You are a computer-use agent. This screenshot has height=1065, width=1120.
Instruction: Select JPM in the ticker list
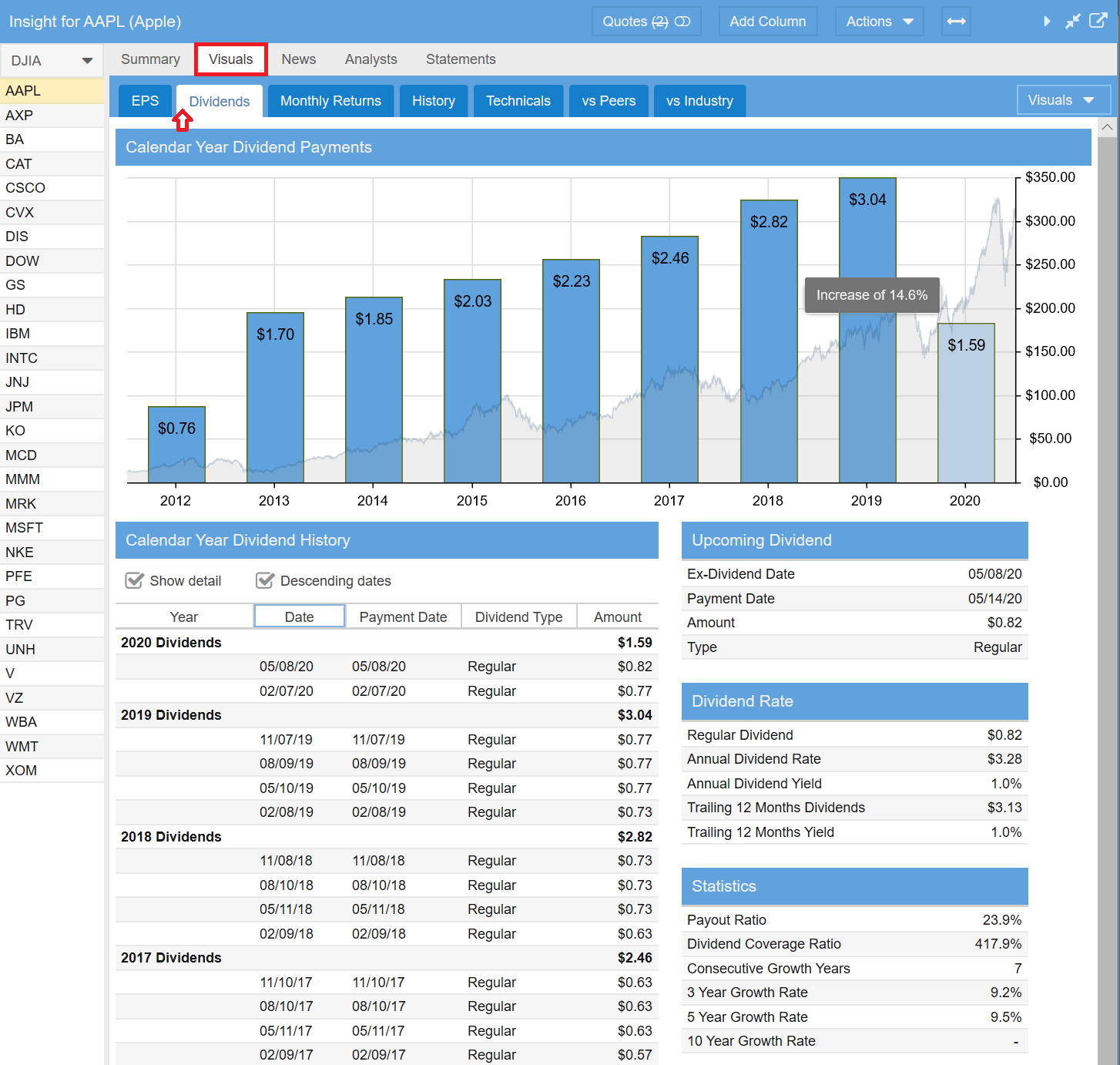[52, 407]
